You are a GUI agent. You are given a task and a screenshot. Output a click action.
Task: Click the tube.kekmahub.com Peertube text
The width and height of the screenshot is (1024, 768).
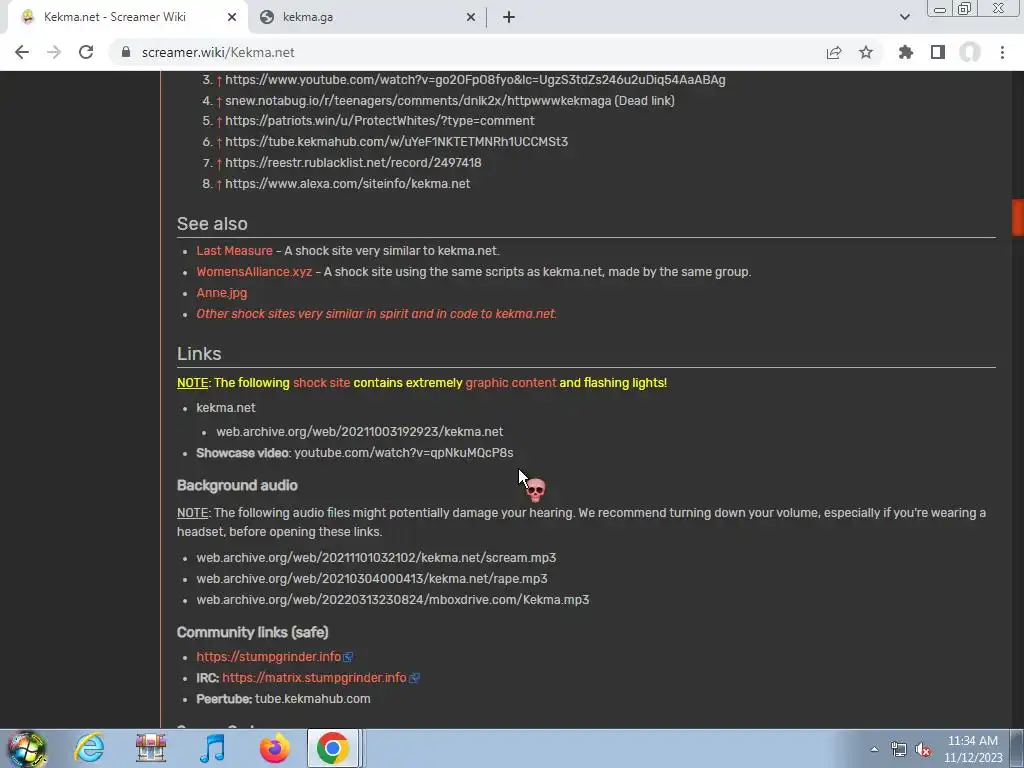[313, 699]
